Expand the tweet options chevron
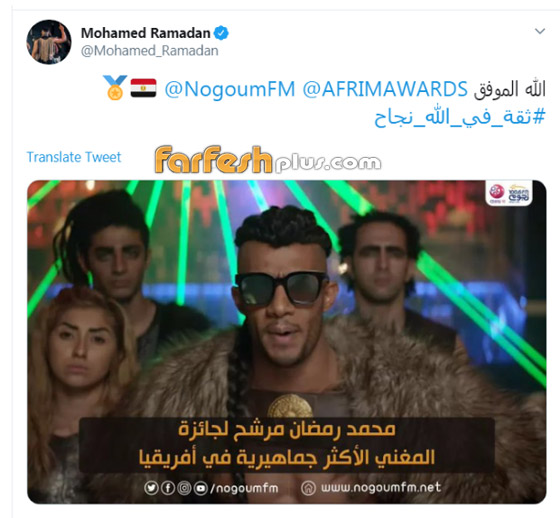This screenshot has width=560, height=518. coord(540,31)
